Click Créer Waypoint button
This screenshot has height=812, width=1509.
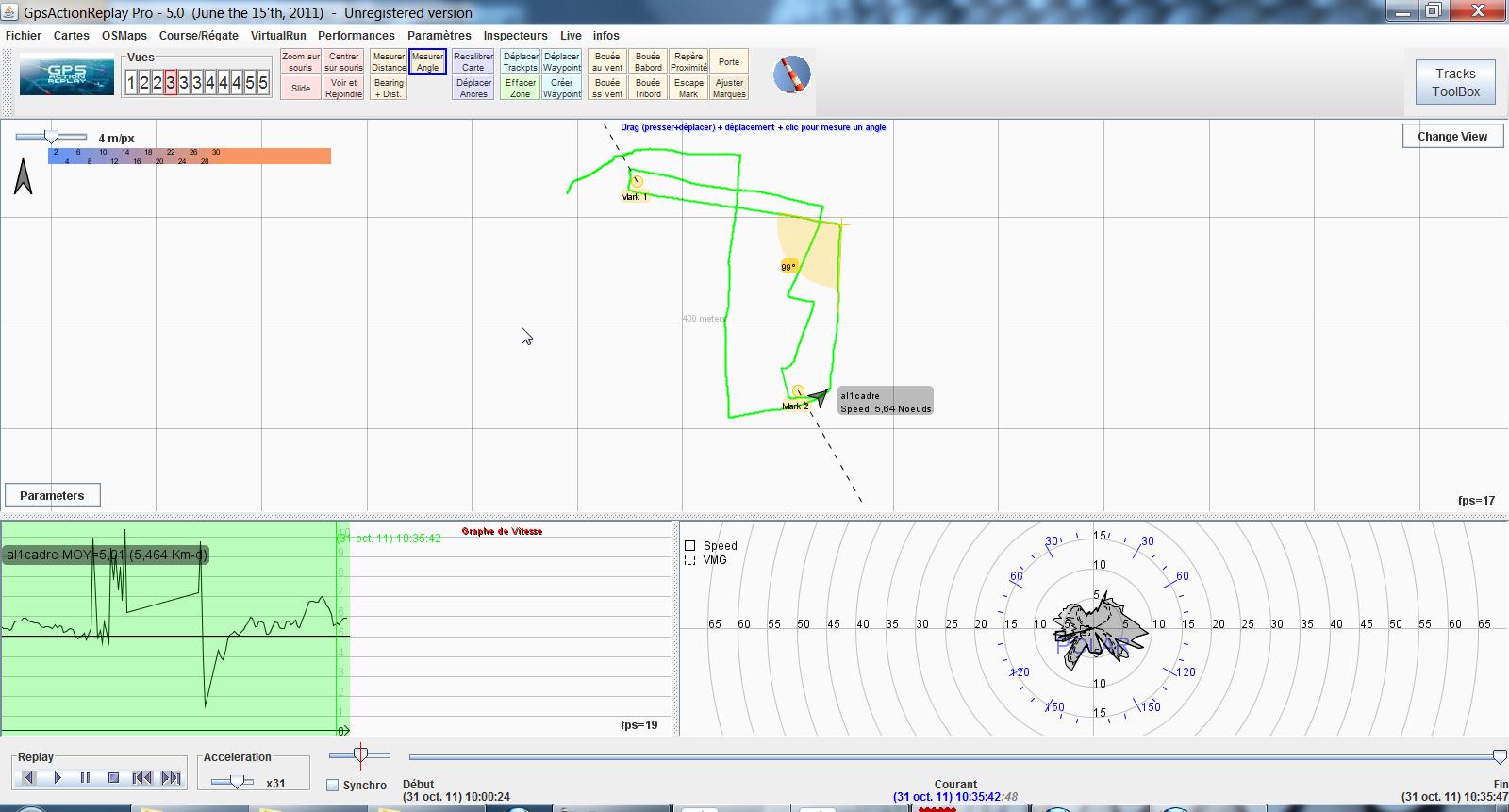click(x=562, y=88)
